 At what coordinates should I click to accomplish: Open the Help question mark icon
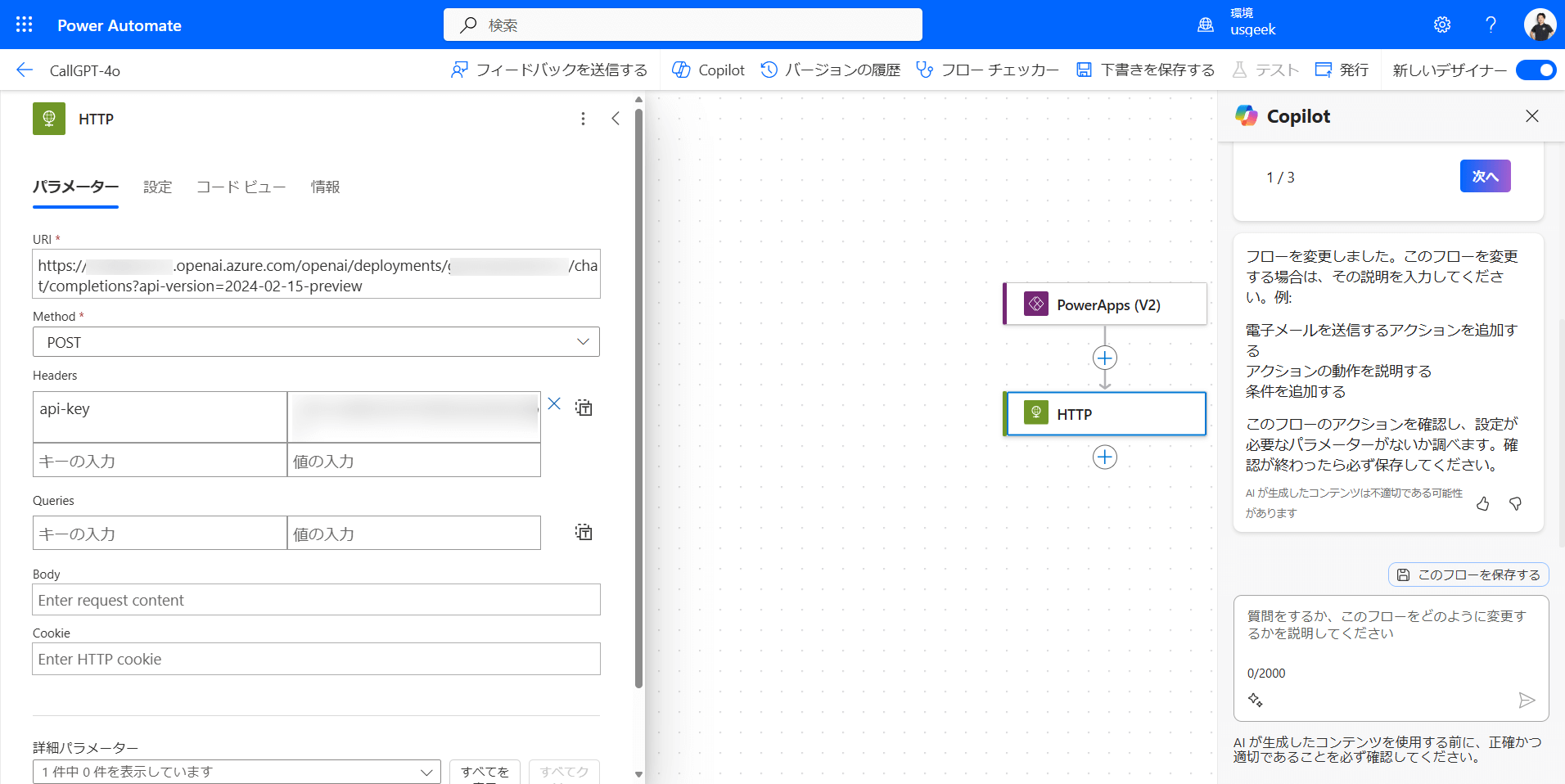1491,25
